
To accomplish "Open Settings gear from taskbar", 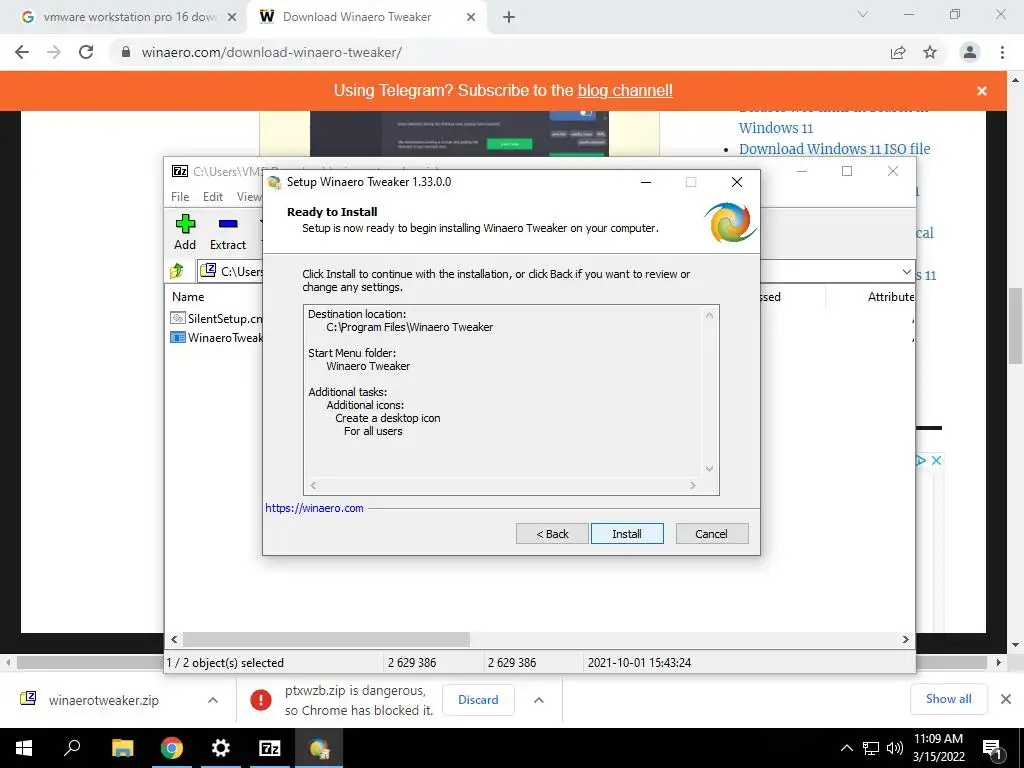I will (x=221, y=748).
